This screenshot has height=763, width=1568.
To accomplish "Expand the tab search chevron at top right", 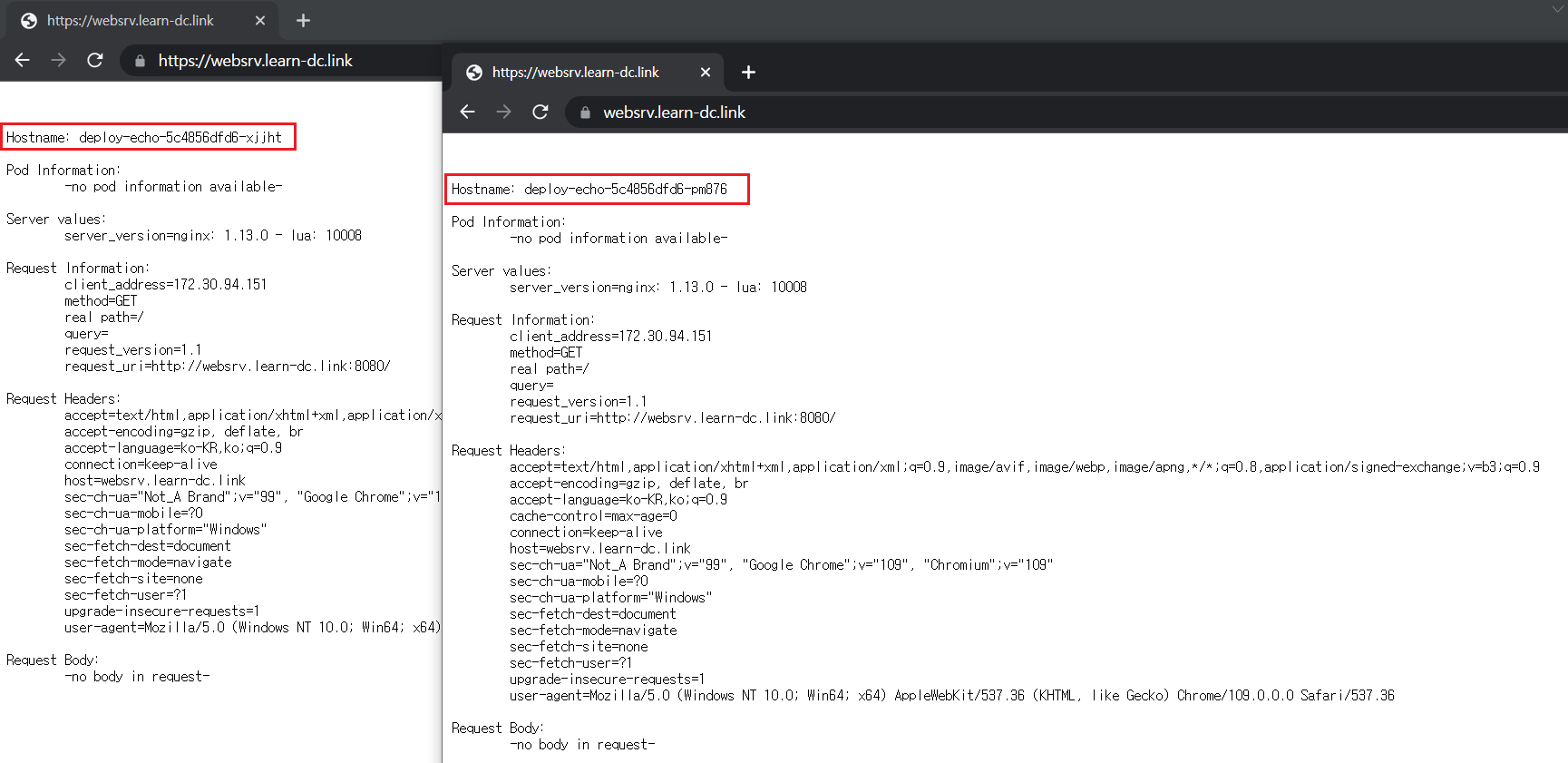I will (1557, 9).
